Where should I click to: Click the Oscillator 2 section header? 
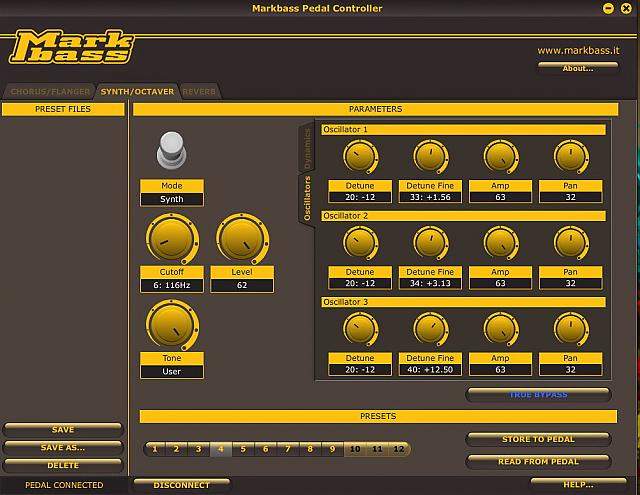(463, 216)
